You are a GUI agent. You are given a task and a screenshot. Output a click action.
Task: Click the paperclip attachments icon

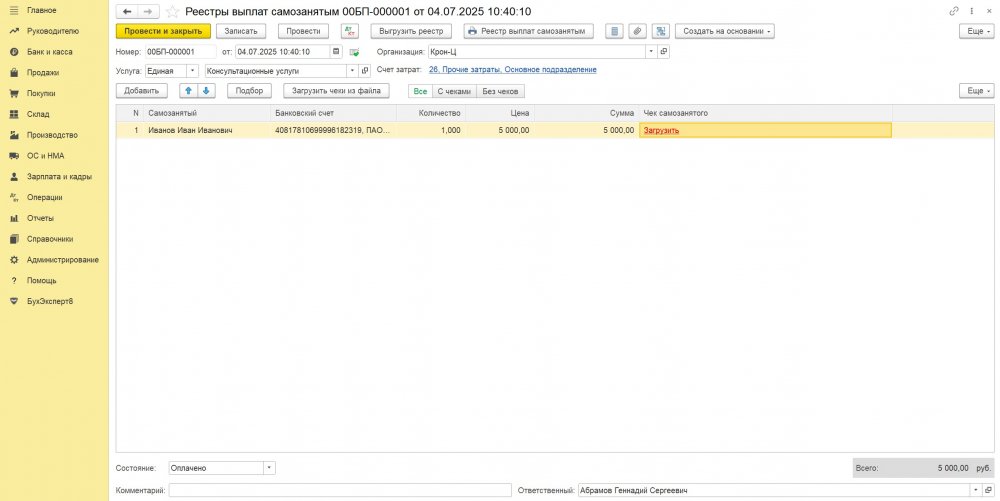click(x=637, y=31)
